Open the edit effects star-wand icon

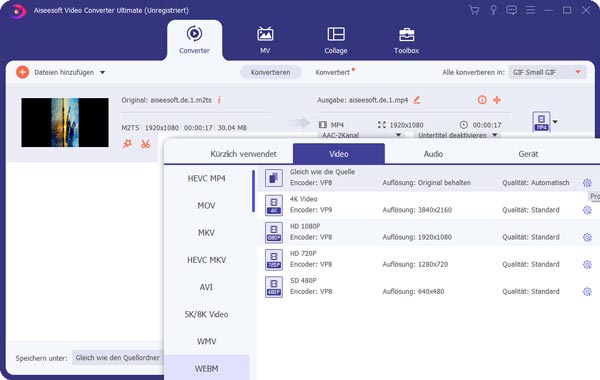tap(127, 144)
